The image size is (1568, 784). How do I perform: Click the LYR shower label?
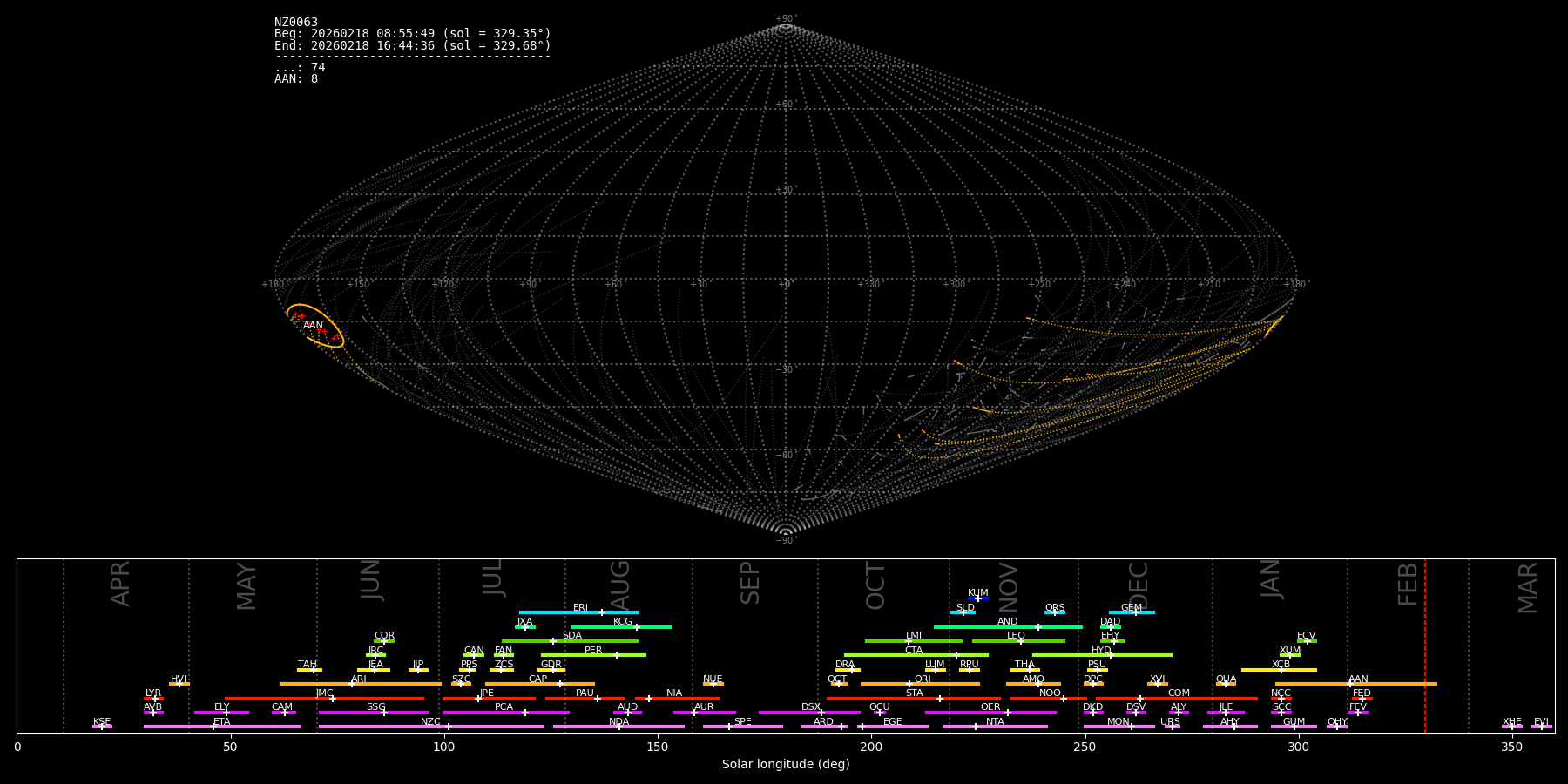pyautogui.click(x=153, y=693)
